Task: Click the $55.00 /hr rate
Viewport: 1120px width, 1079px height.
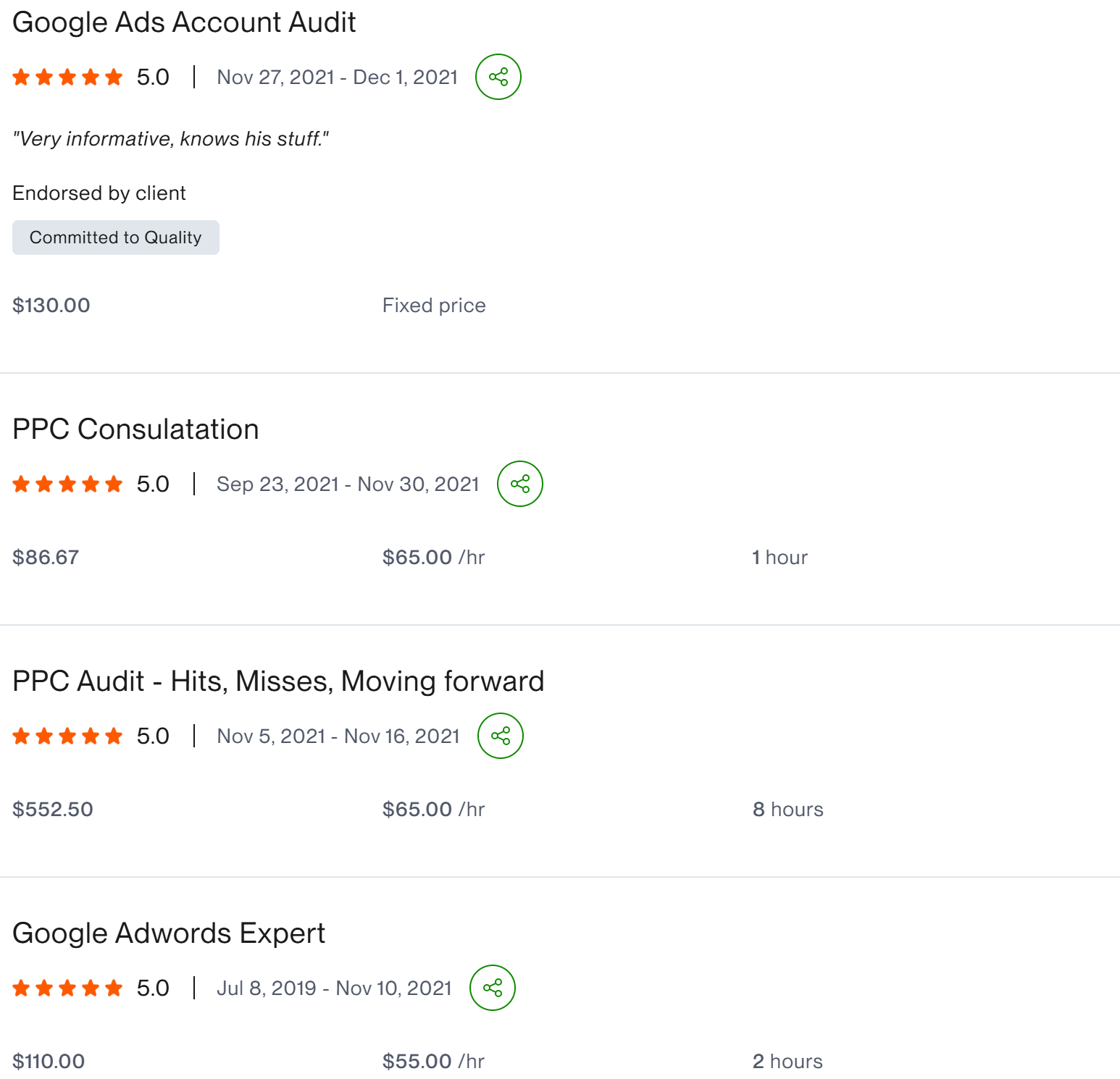Action: [x=433, y=1061]
